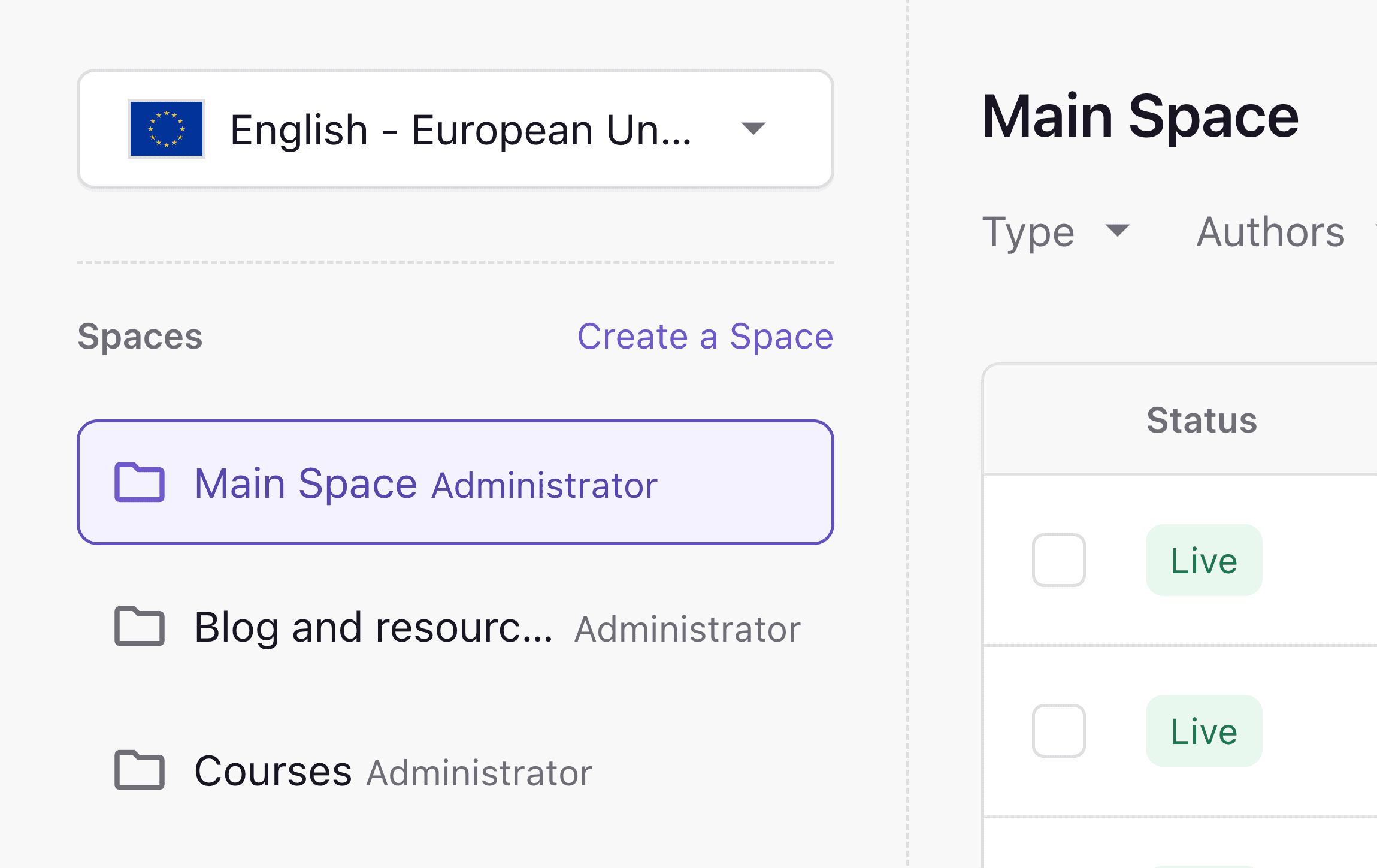The height and width of the screenshot is (868, 1377).
Task: Click the Status column header
Action: click(x=1202, y=419)
